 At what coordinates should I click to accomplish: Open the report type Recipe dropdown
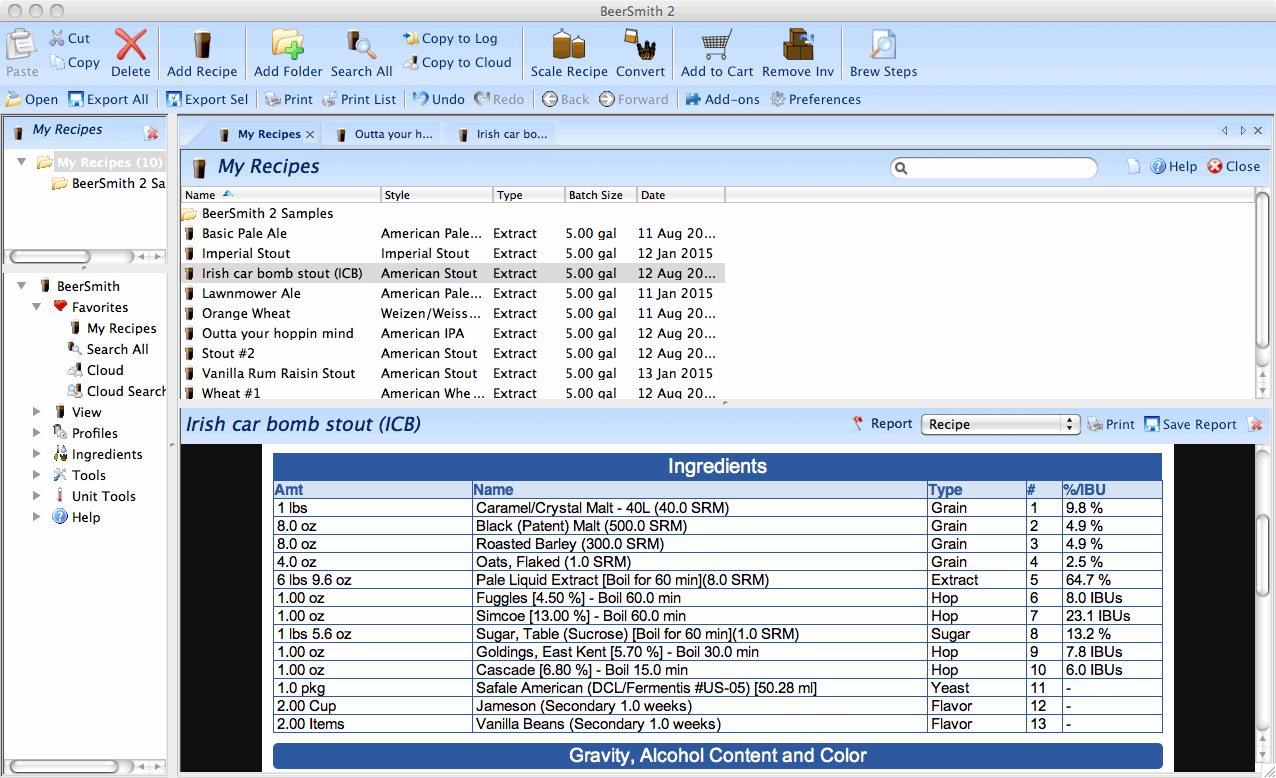click(x=1000, y=424)
